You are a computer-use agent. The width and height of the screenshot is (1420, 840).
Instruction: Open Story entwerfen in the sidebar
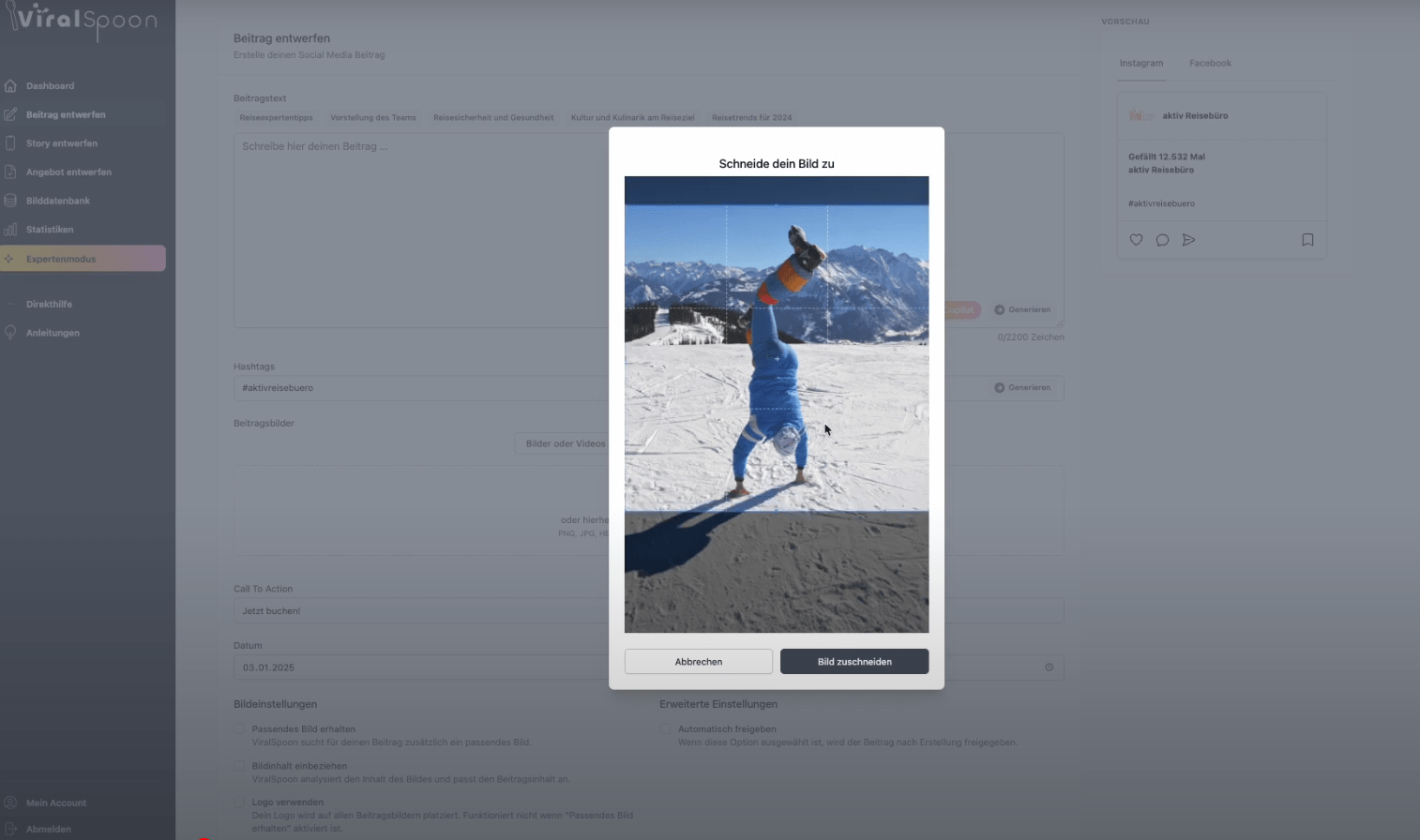62,143
